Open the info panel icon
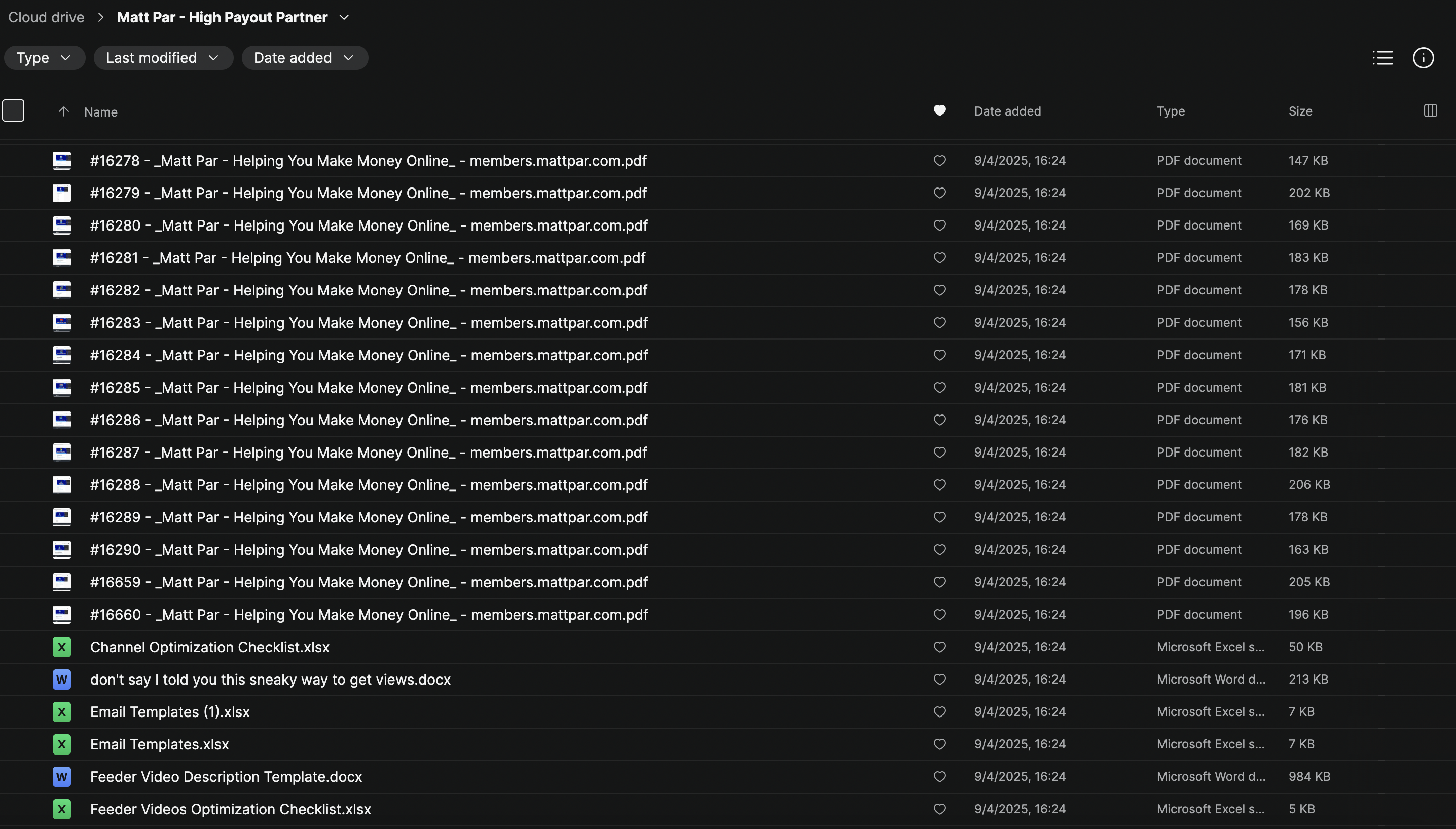 click(x=1423, y=58)
